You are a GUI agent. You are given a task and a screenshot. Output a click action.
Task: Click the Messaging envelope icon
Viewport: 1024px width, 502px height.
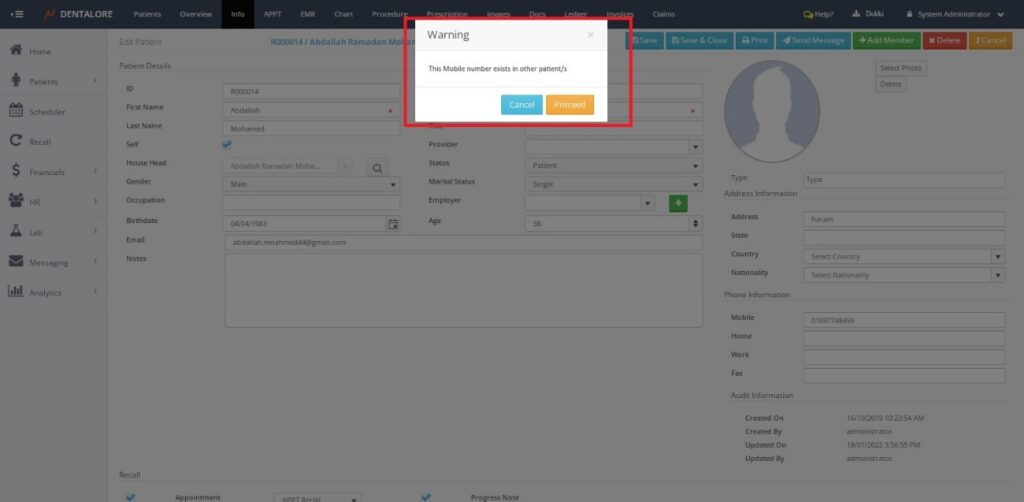[16, 262]
